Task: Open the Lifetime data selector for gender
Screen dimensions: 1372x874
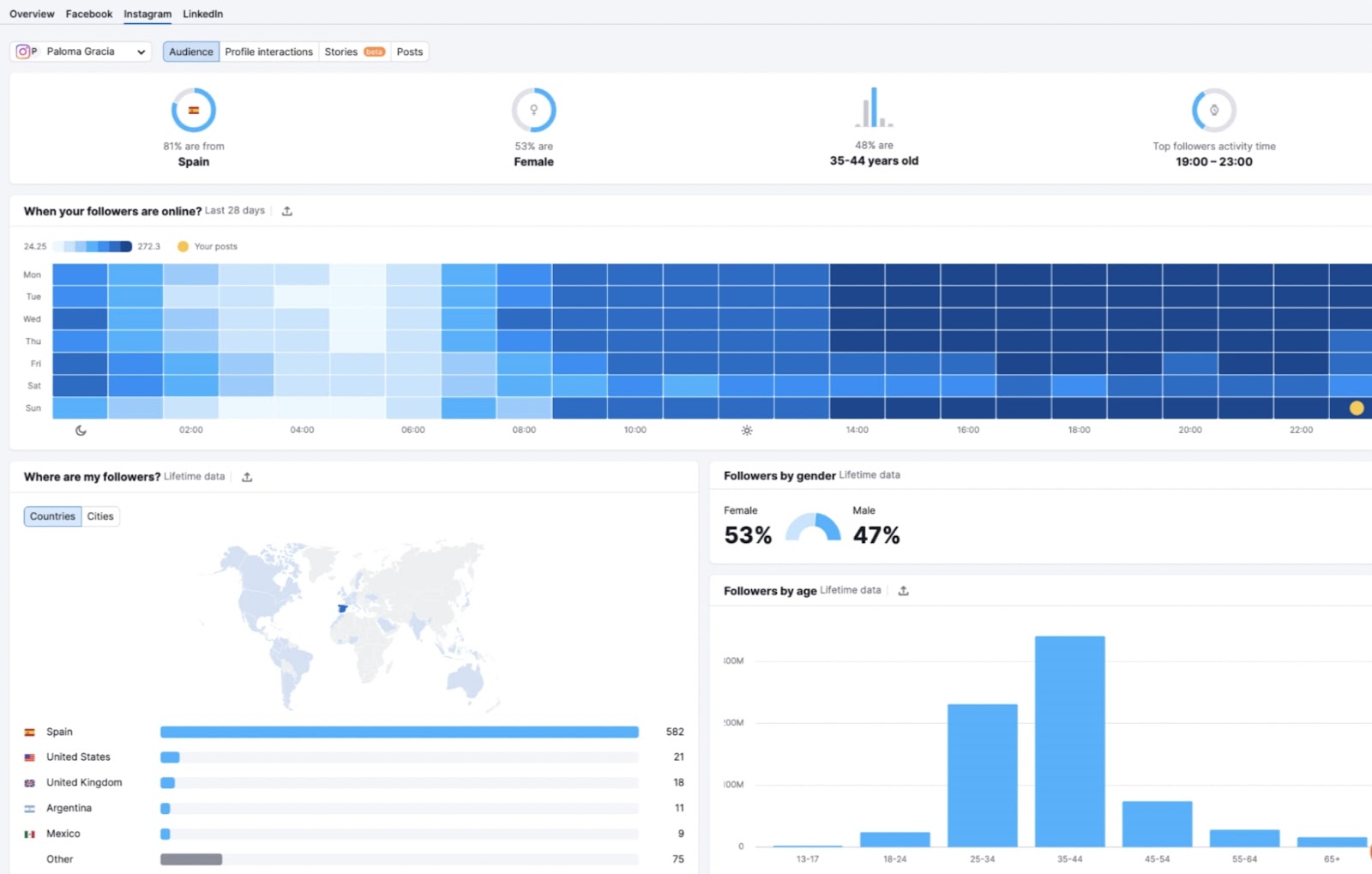Action: tap(870, 474)
